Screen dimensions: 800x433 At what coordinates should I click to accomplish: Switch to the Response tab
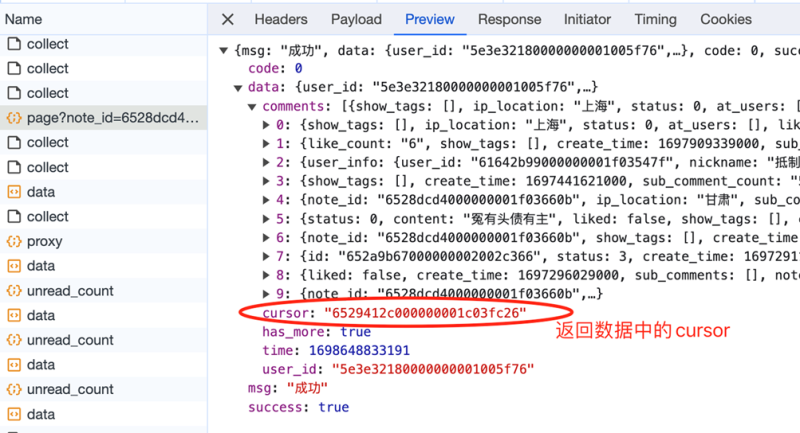coord(509,19)
